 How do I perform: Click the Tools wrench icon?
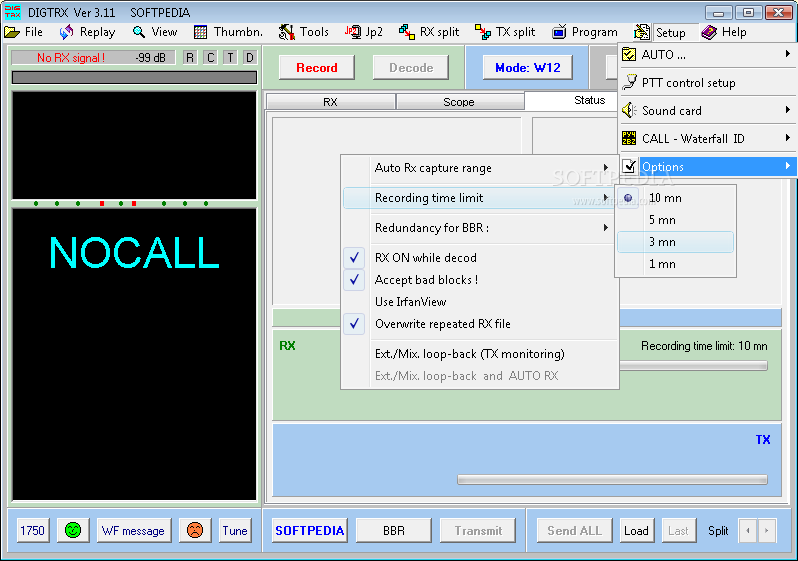[x=287, y=32]
